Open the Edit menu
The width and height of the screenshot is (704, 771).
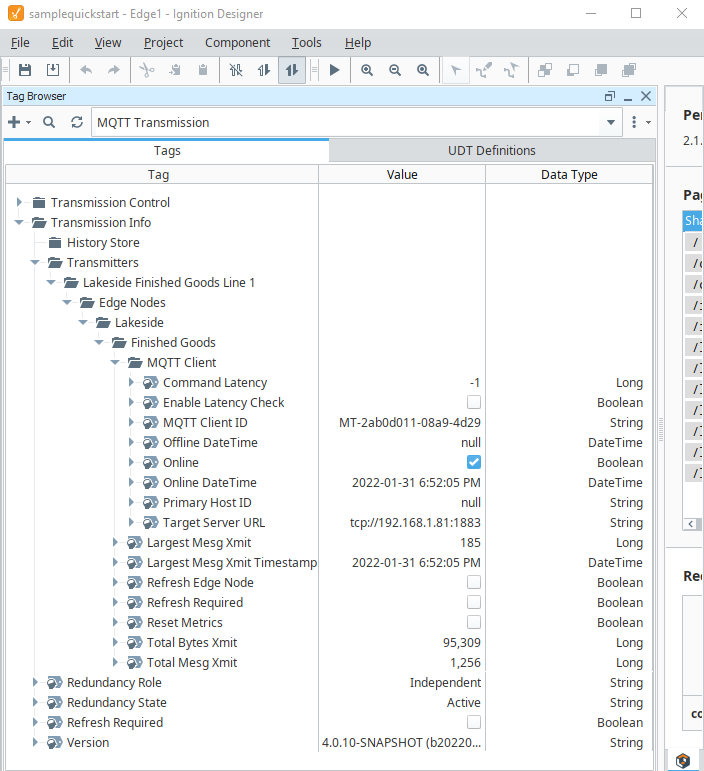click(x=62, y=43)
